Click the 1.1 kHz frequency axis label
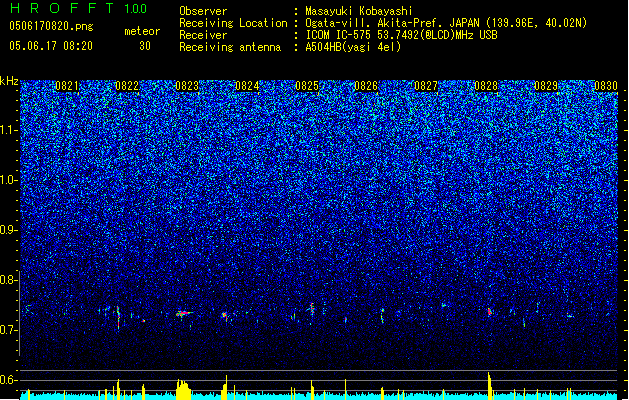This screenshot has height=400, width=629. coord(9,130)
